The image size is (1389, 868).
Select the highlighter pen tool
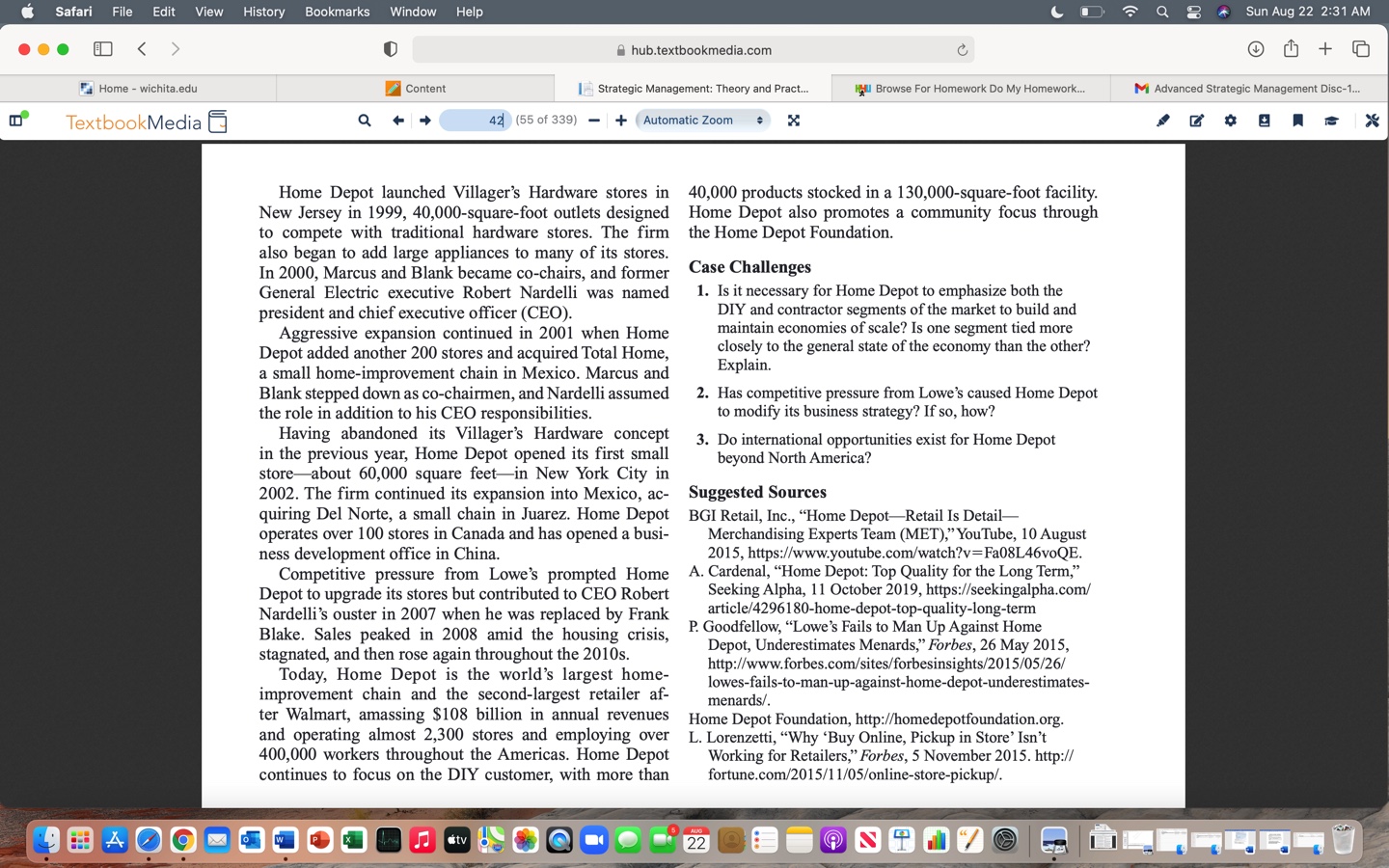(x=1163, y=121)
